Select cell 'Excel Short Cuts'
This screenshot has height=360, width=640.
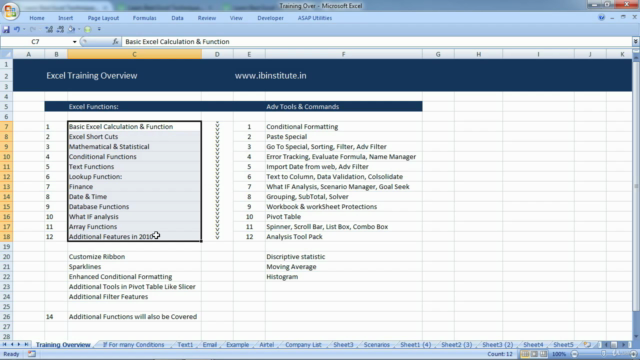coord(134,137)
